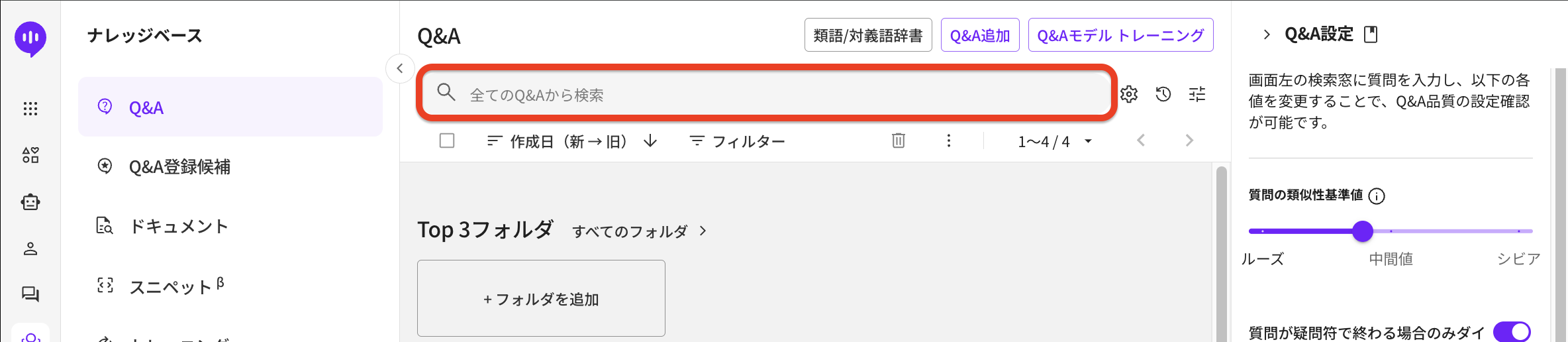Click the Q&A追加 button
The width and height of the screenshot is (1568, 342).
(979, 35)
